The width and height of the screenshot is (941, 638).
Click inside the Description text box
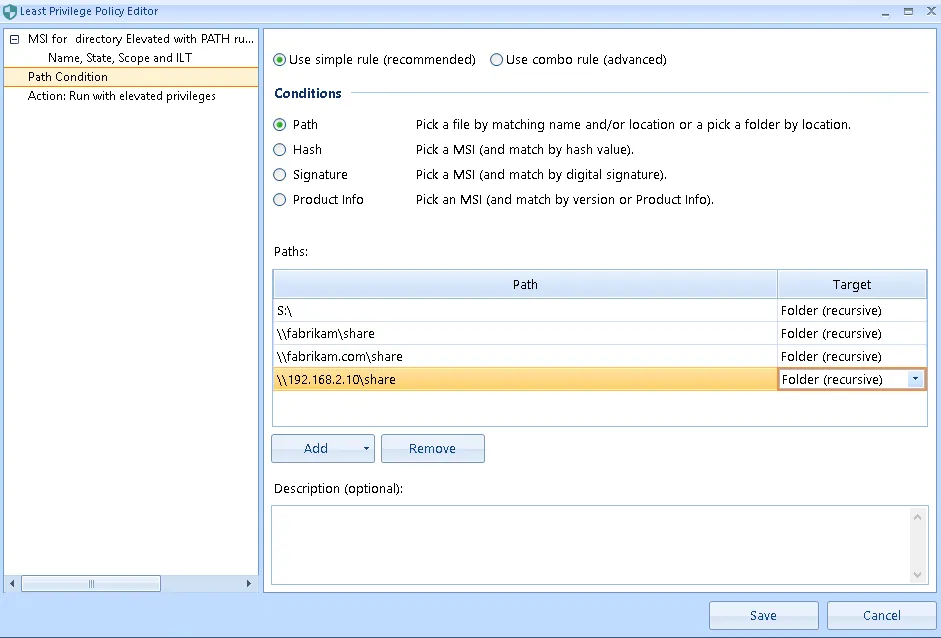[590, 543]
